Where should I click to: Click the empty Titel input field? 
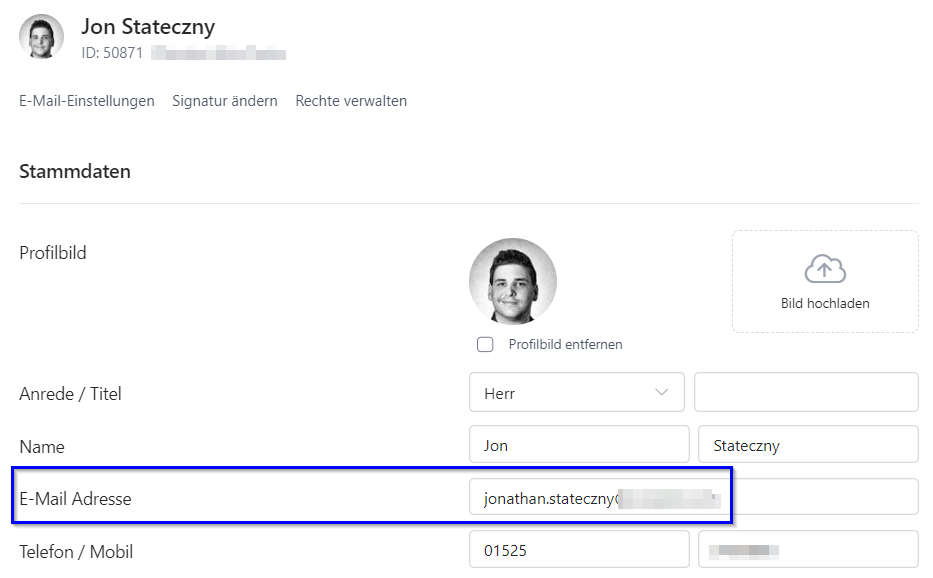806,393
